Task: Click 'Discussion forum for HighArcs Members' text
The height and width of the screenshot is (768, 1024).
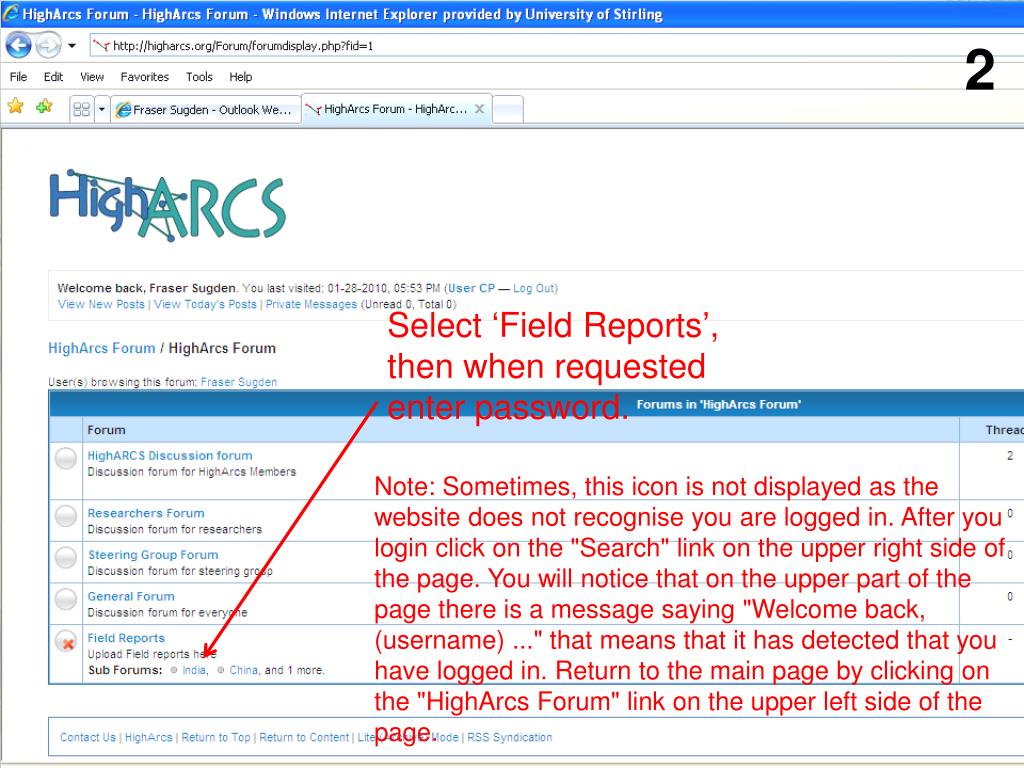Action: click(x=191, y=472)
